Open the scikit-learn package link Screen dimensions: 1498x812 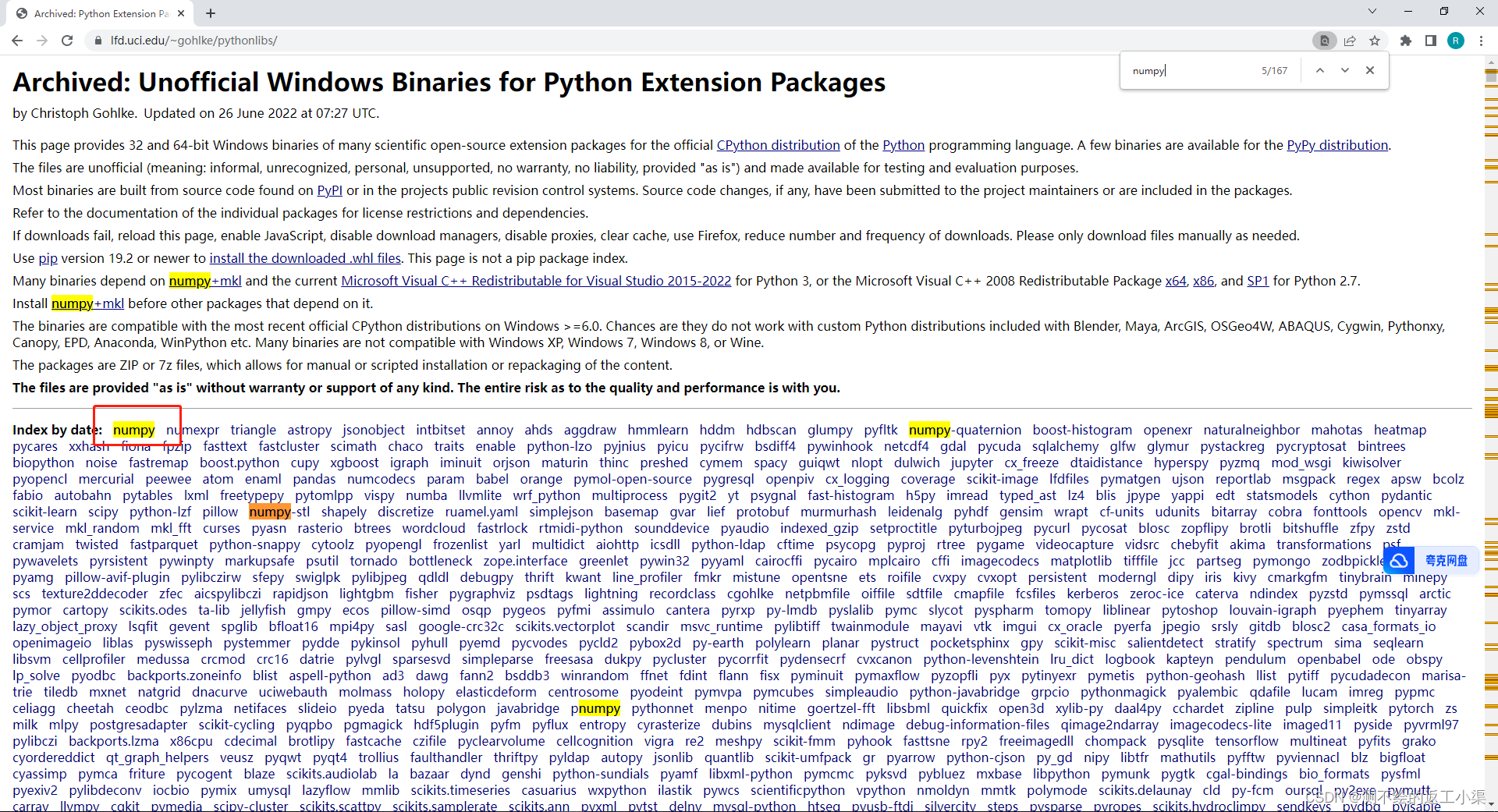coord(44,512)
